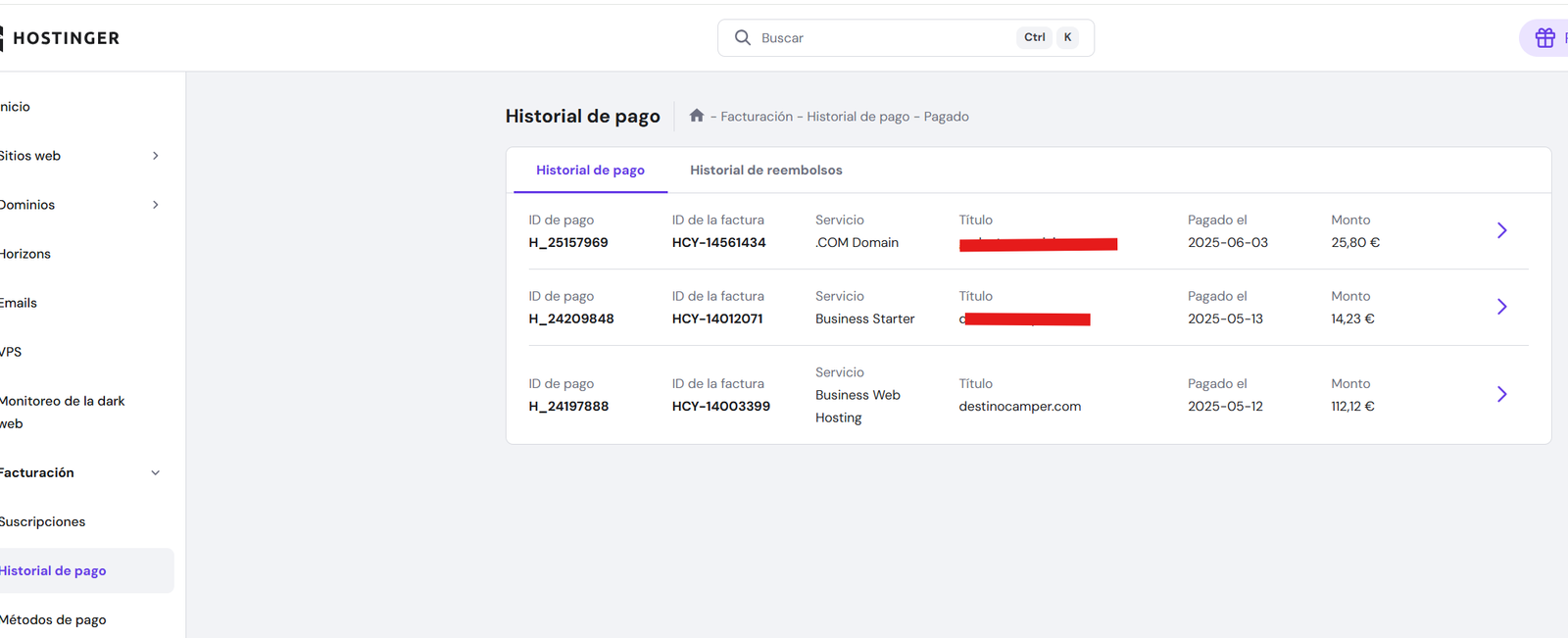Click the Historial de pago page heading
Screen dimensions: 1568x638
(x=583, y=117)
